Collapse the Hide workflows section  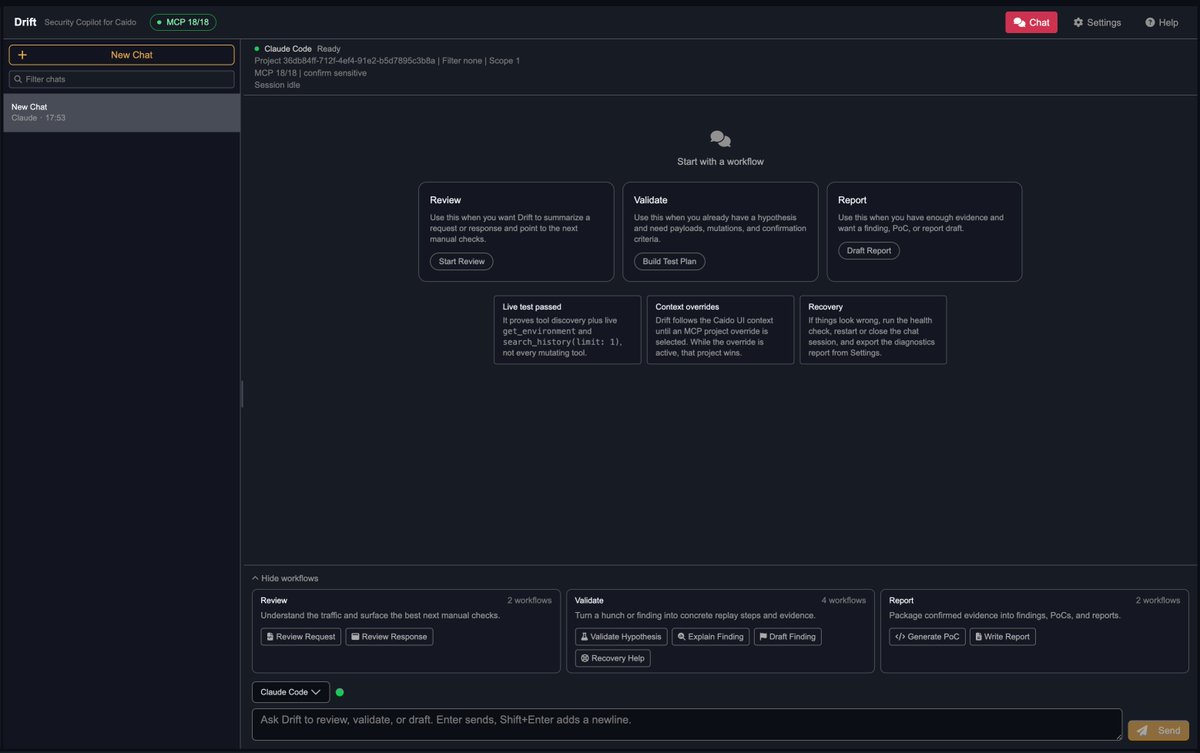click(x=285, y=578)
